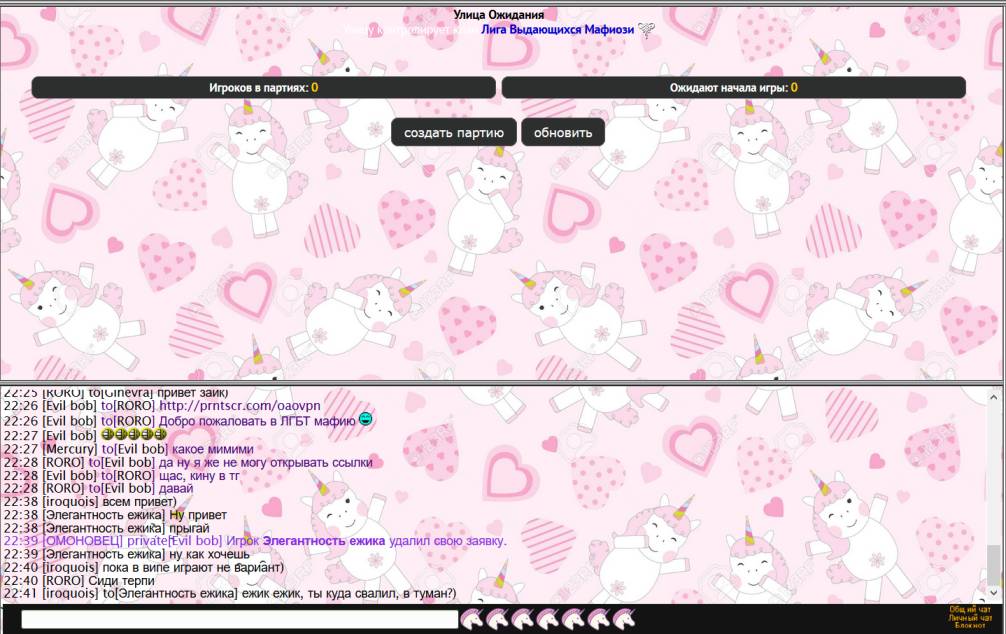Click the clan emblem next to Лига Выдающихся Мафиози
The image size is (1006, 634).
(647, 30)
